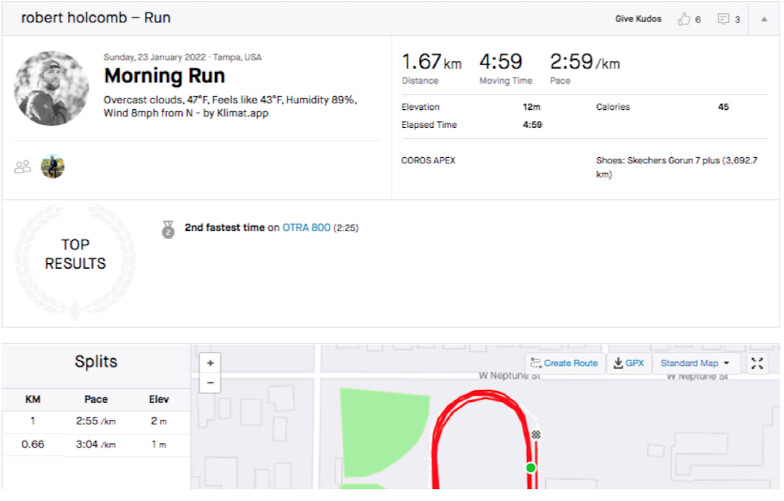Download the GPX file
This screenshot has width=784, height=501.
coord(628,363)
